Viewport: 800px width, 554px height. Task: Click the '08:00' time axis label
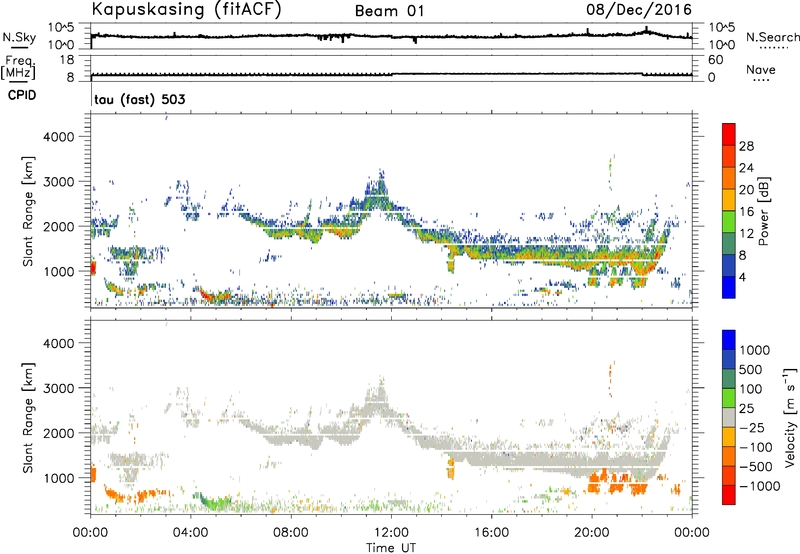click(291, 533)
